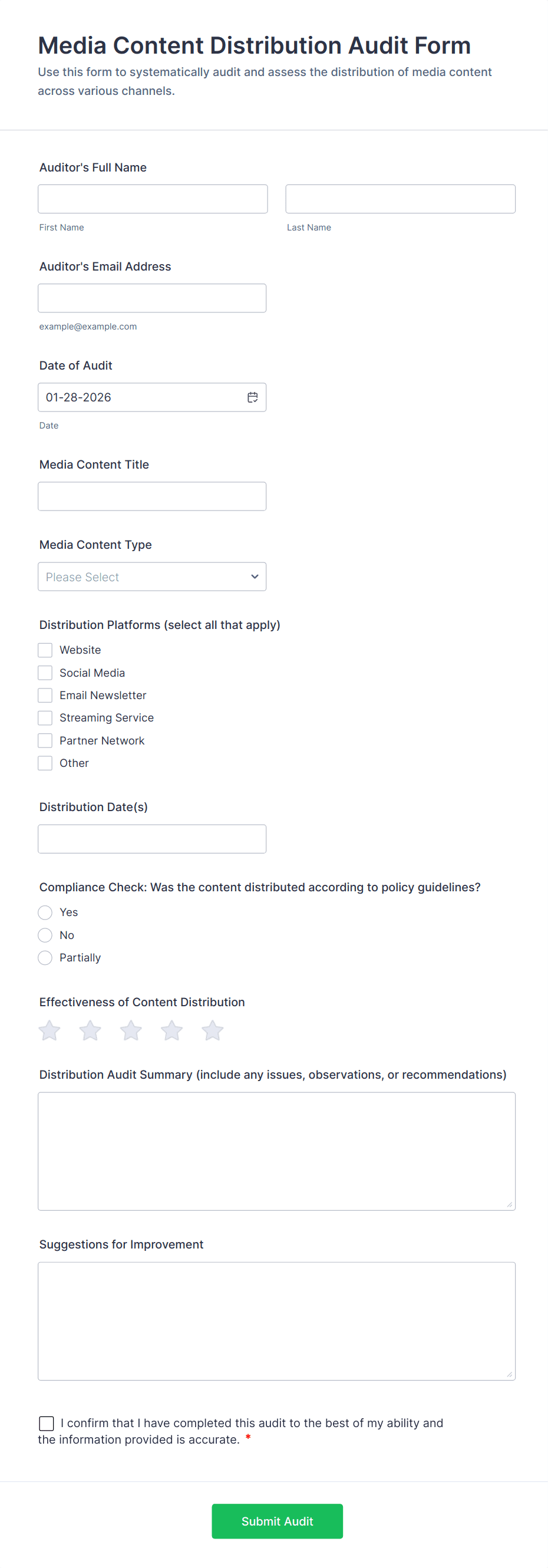Rate effectiveness with the second star

tap(90, 1030)
